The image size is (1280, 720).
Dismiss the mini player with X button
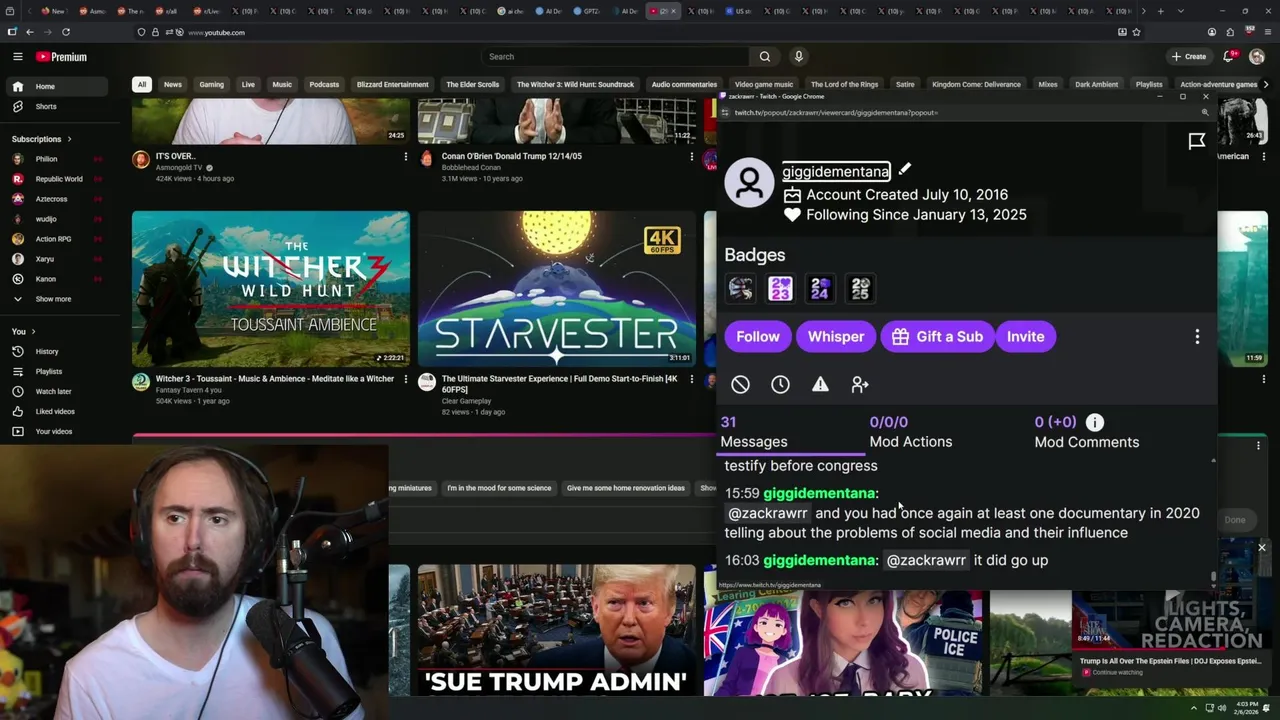coord(1262,548)
